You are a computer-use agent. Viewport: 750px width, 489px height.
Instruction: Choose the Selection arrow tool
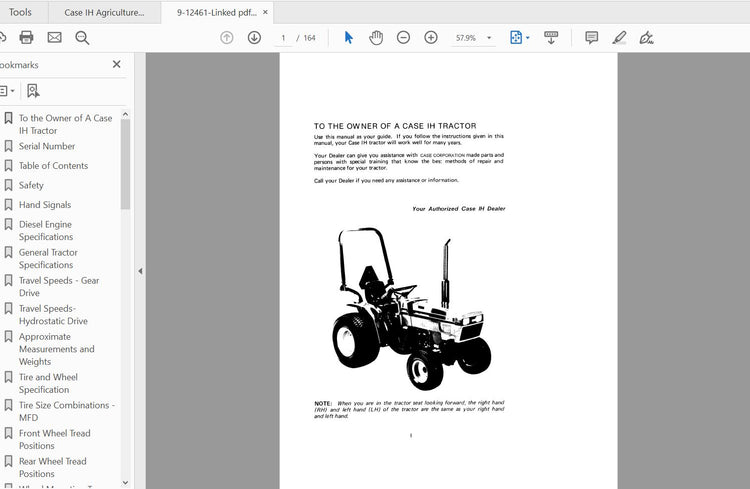pos(349,37)
